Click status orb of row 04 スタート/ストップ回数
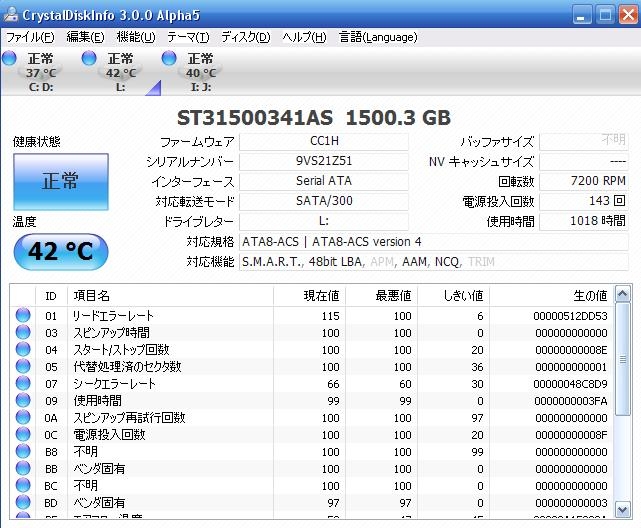The height and width of the screenshot is (528, 641). [23, 349]
